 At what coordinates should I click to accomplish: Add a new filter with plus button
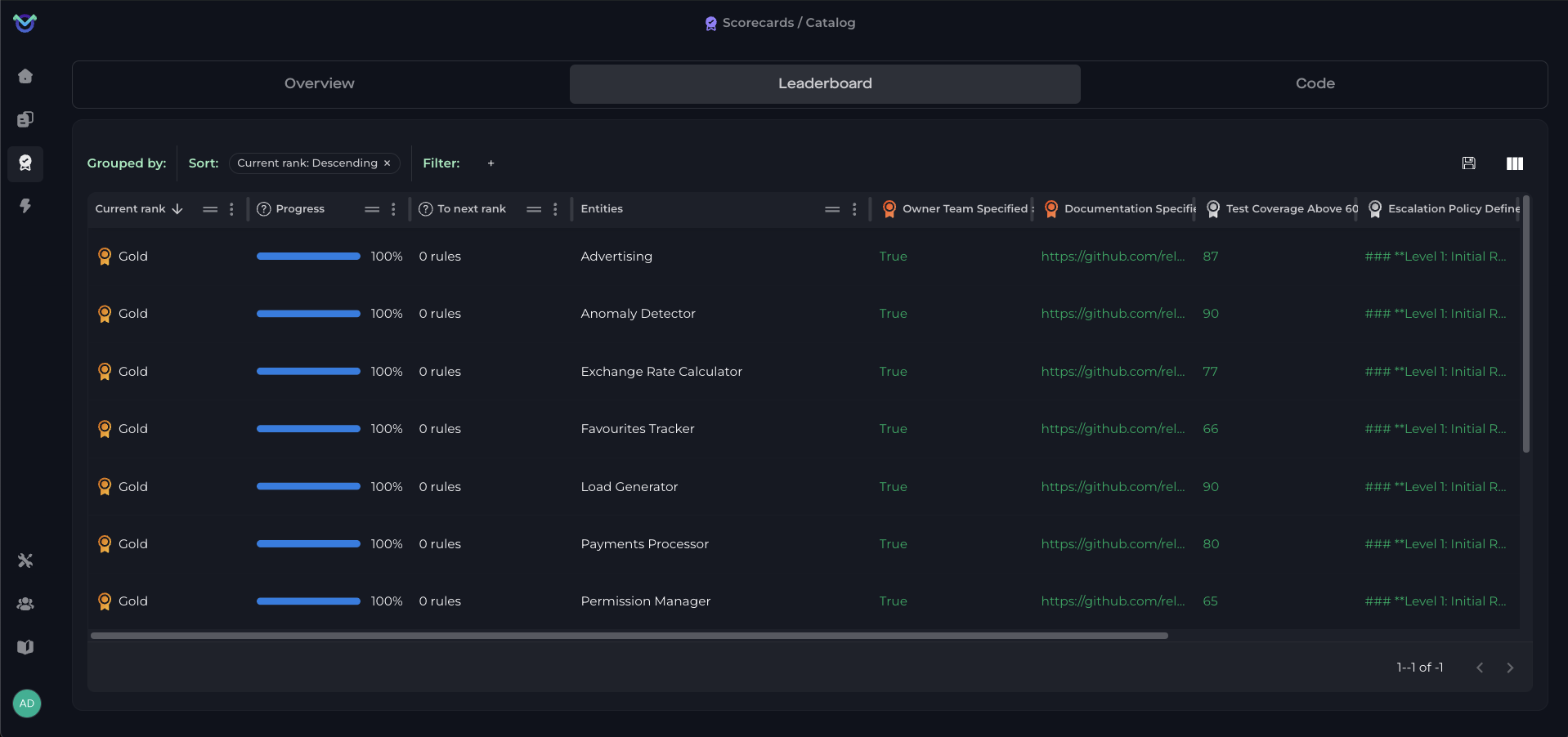491,163
